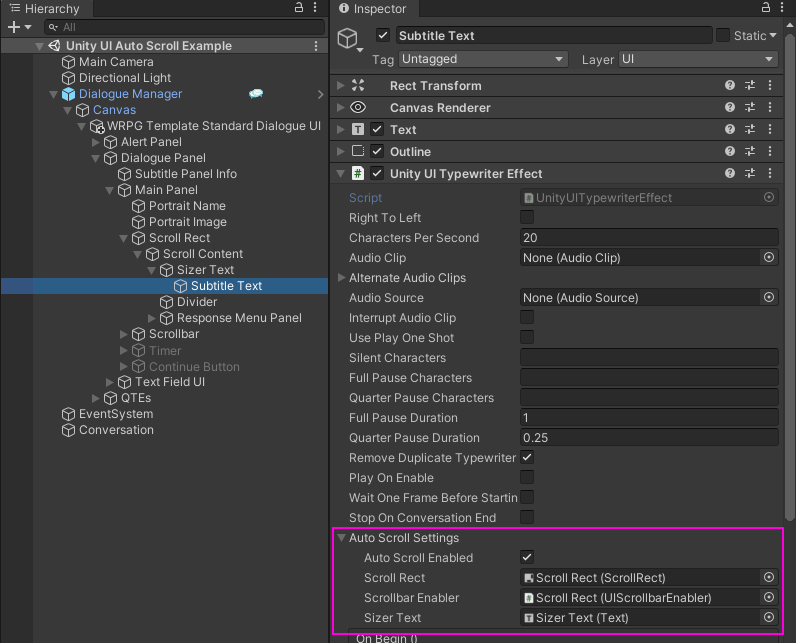Image resolution: width=796 pixels, height=643 pixels.
Task: Open Outline component options menu
Action: (x=770, y=151)
